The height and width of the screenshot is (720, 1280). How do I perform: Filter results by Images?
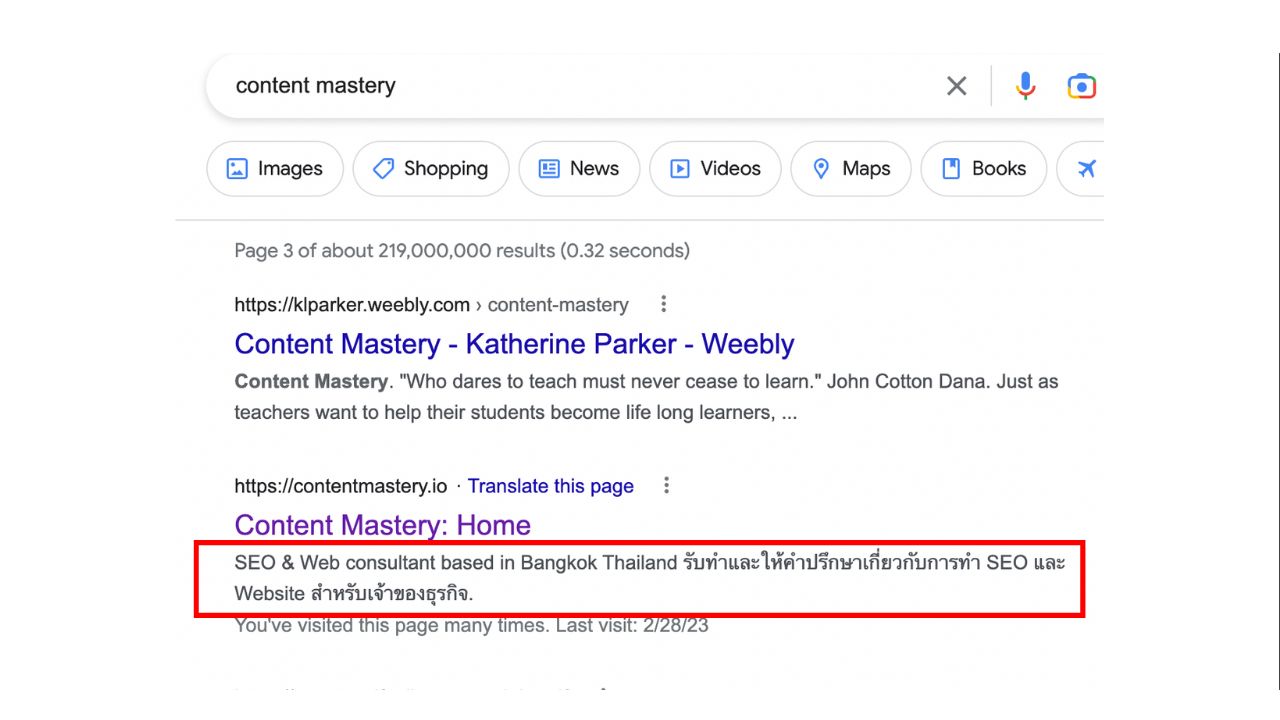(275, 169)
